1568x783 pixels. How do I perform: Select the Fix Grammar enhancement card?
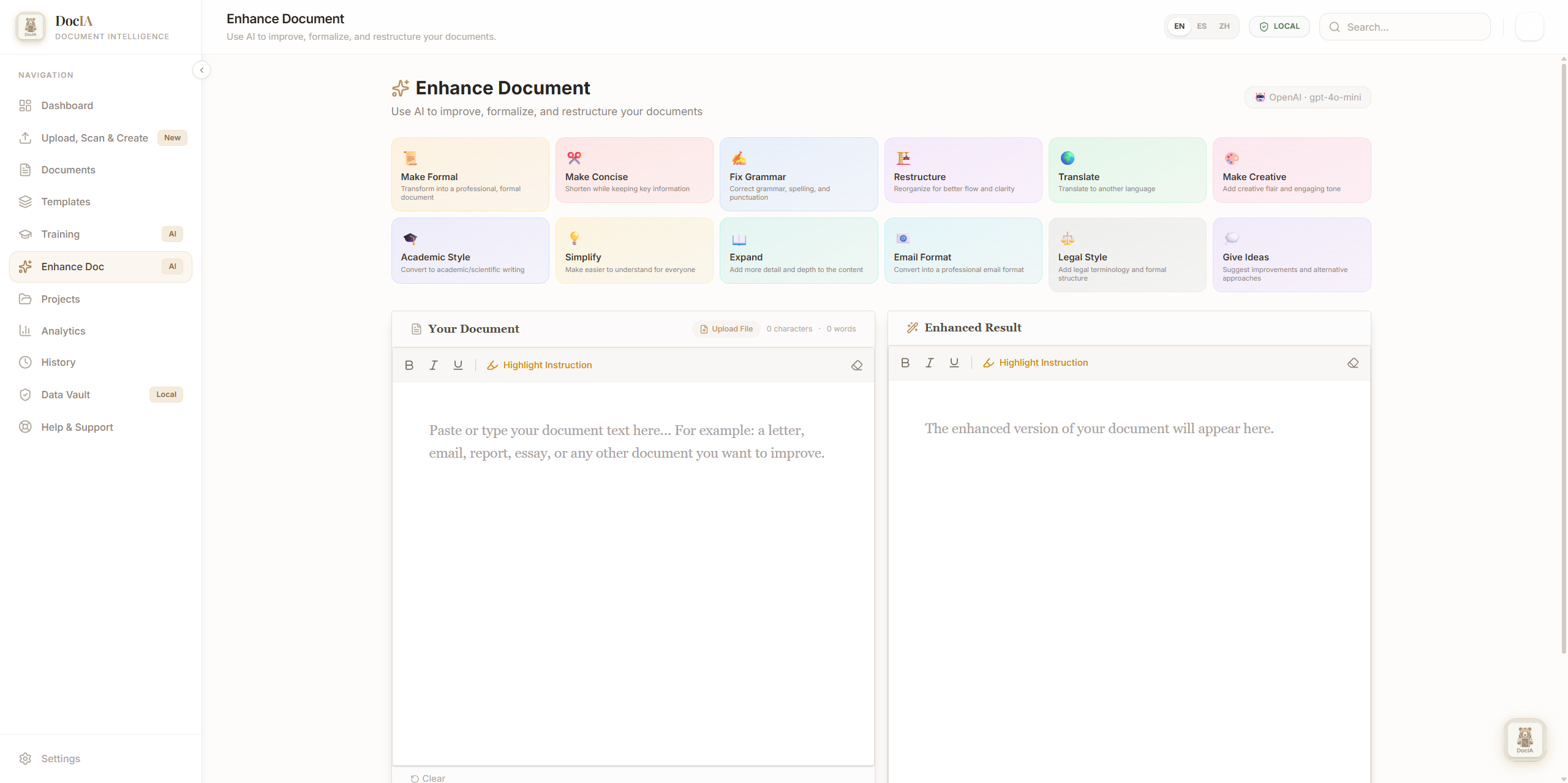click(799, 174)
